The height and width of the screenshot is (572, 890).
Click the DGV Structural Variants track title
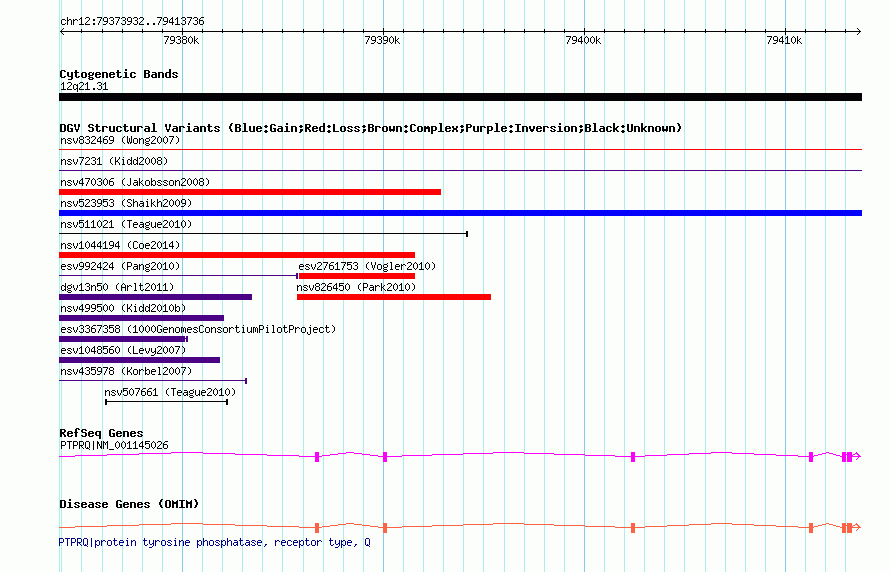coord(371,128)
